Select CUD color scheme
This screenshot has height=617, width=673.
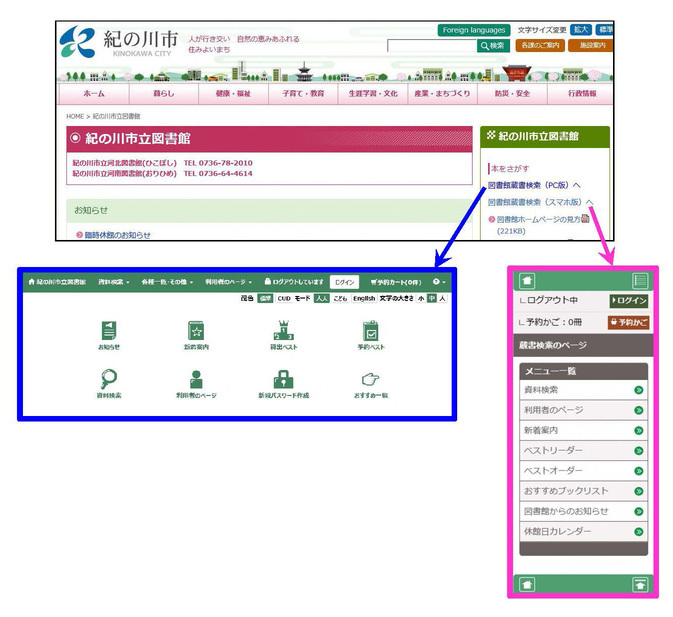click(x=284, y=298)
